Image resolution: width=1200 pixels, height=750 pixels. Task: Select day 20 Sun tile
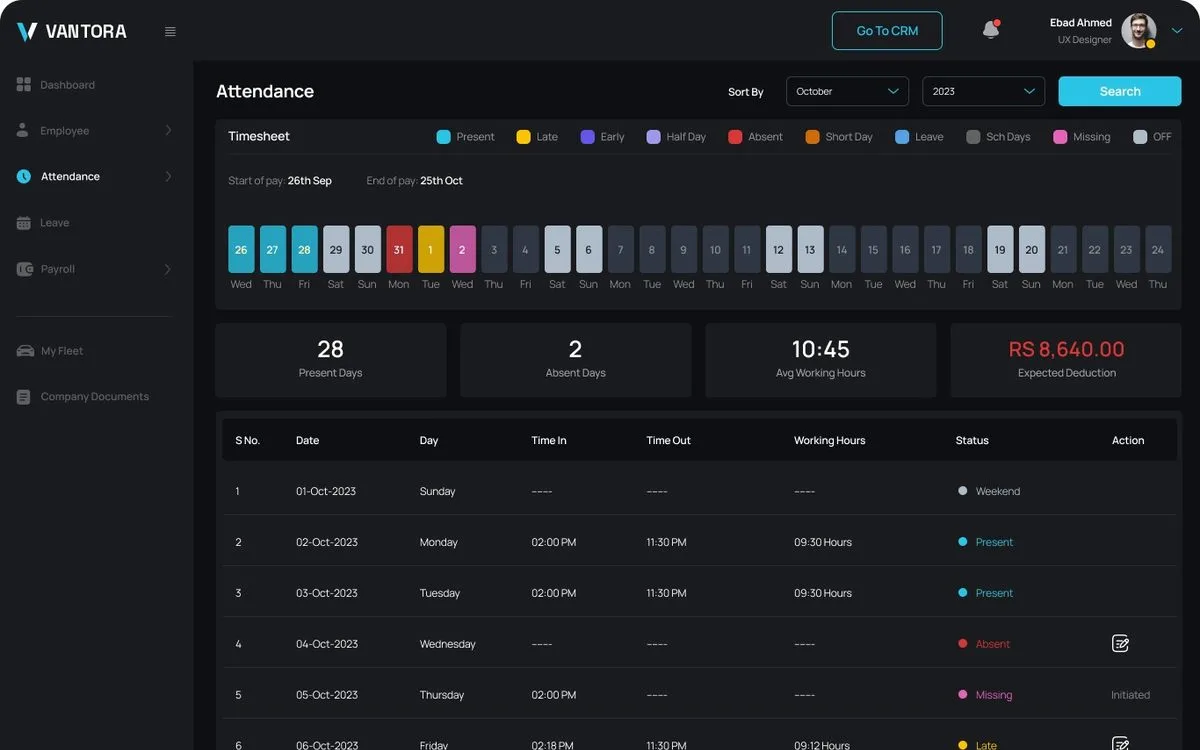coord(1031,250)
